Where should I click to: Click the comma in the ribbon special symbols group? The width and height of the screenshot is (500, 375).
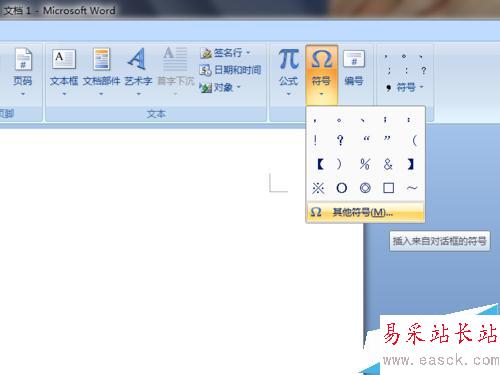point(386,56)
